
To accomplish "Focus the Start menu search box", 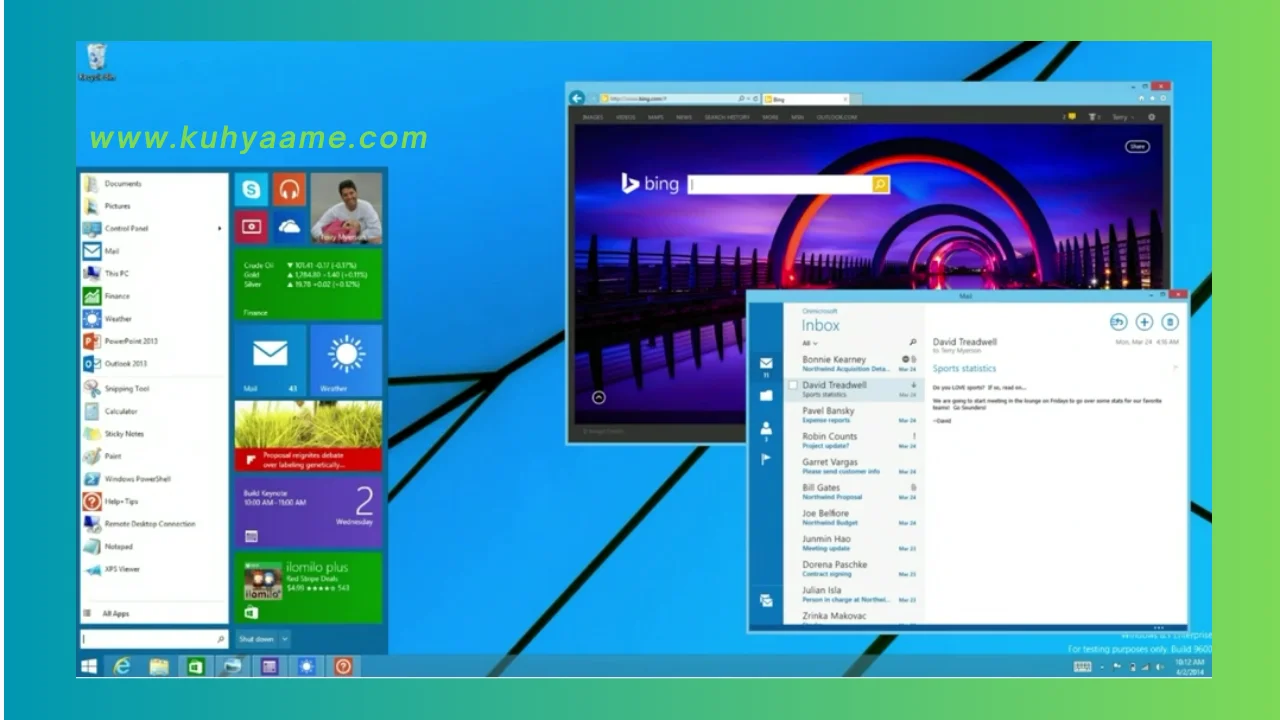I will coord(154,638).
